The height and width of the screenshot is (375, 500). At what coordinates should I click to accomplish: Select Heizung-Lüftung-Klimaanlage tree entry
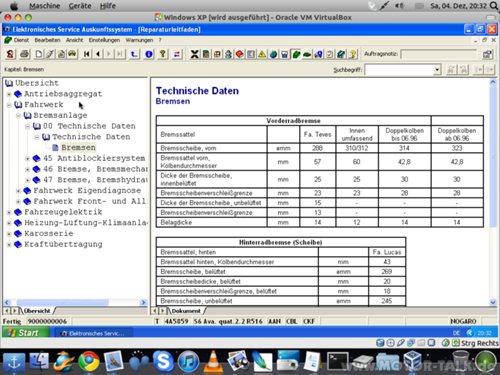point(86,223)
